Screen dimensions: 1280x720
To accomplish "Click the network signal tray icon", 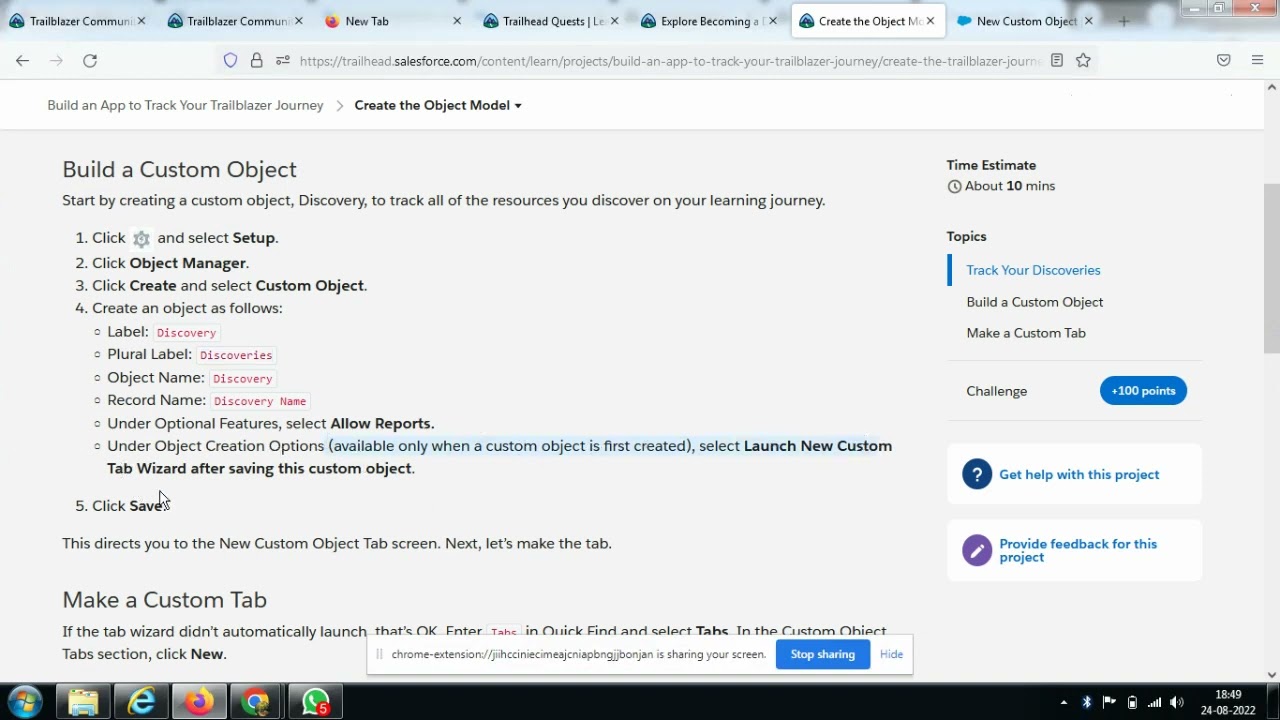I will [x=1154, y=702].
